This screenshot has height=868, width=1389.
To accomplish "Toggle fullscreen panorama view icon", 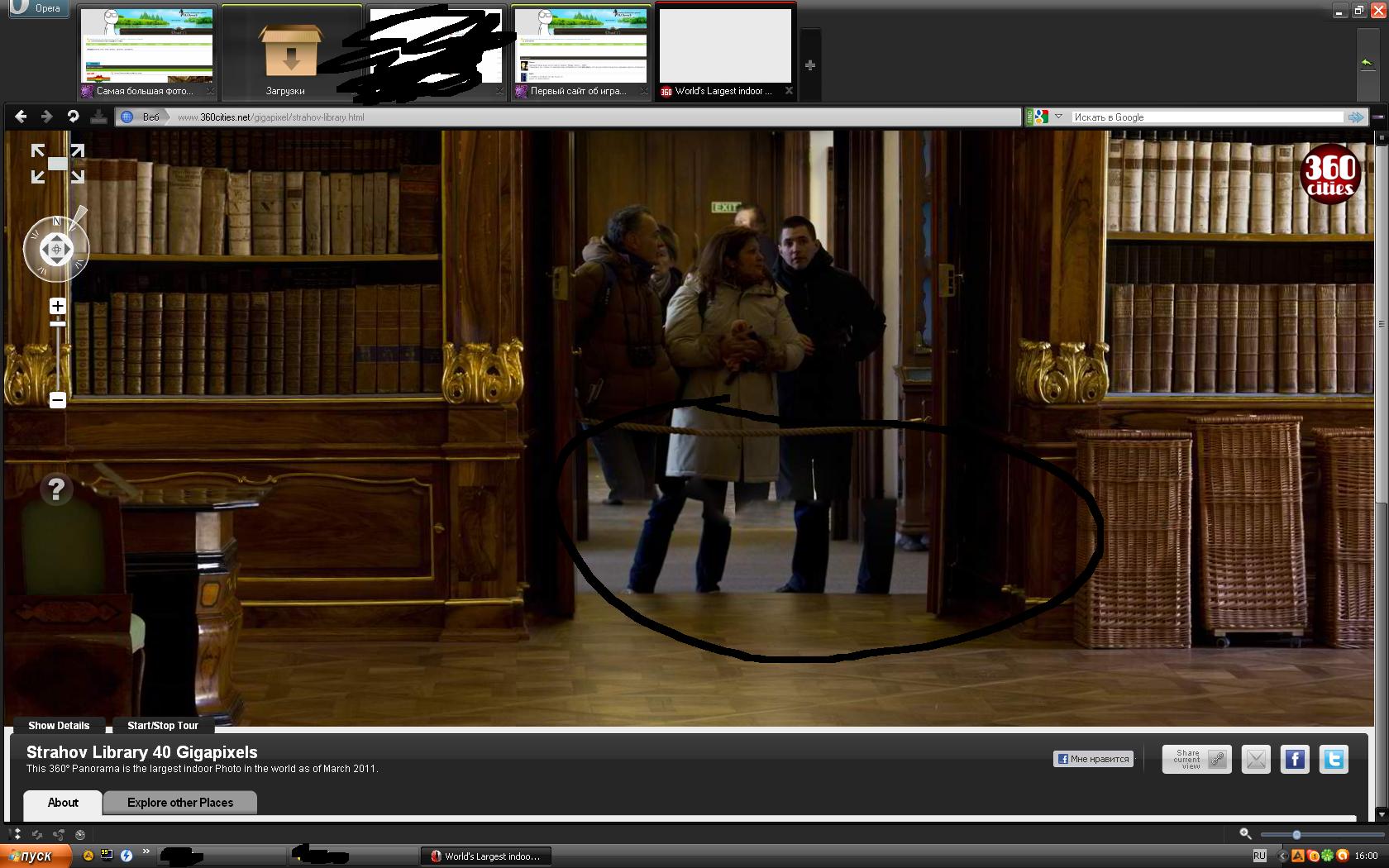I will pyautogui.click(x=58, y=164).
